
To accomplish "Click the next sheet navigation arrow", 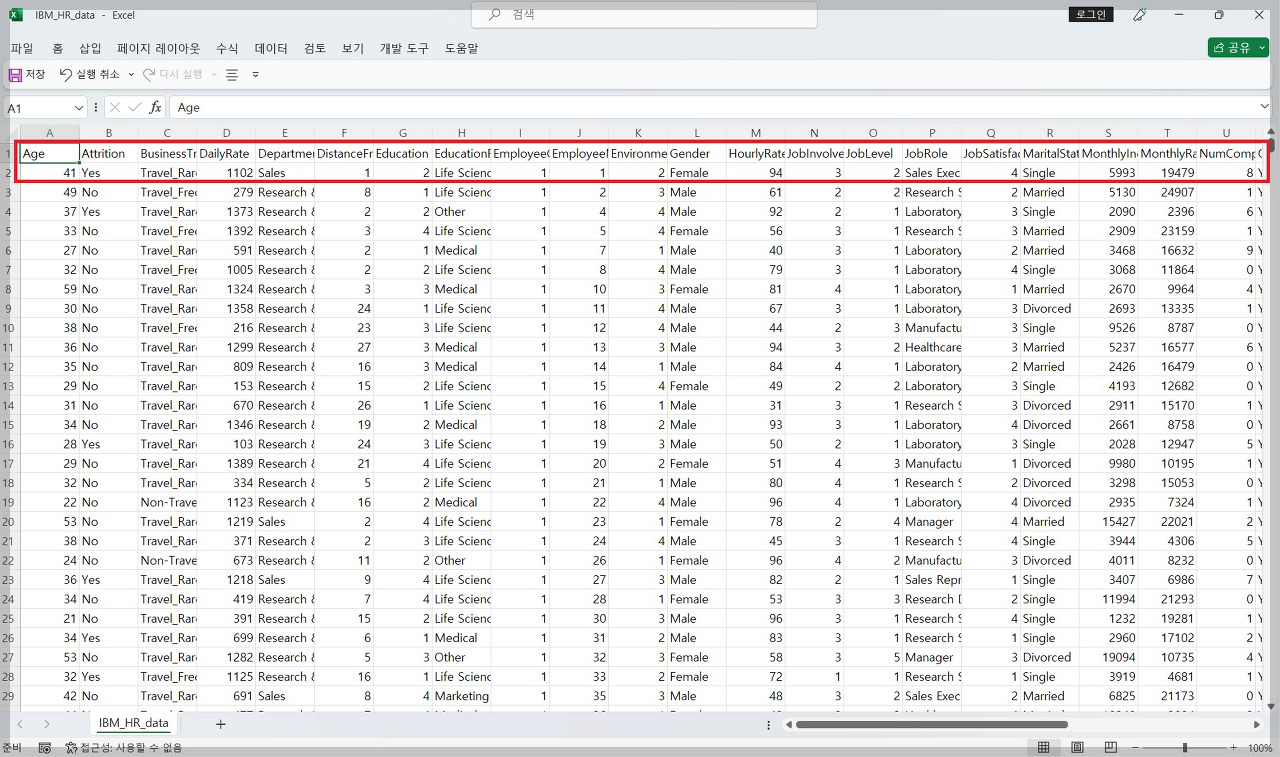I will click(46, 724).
